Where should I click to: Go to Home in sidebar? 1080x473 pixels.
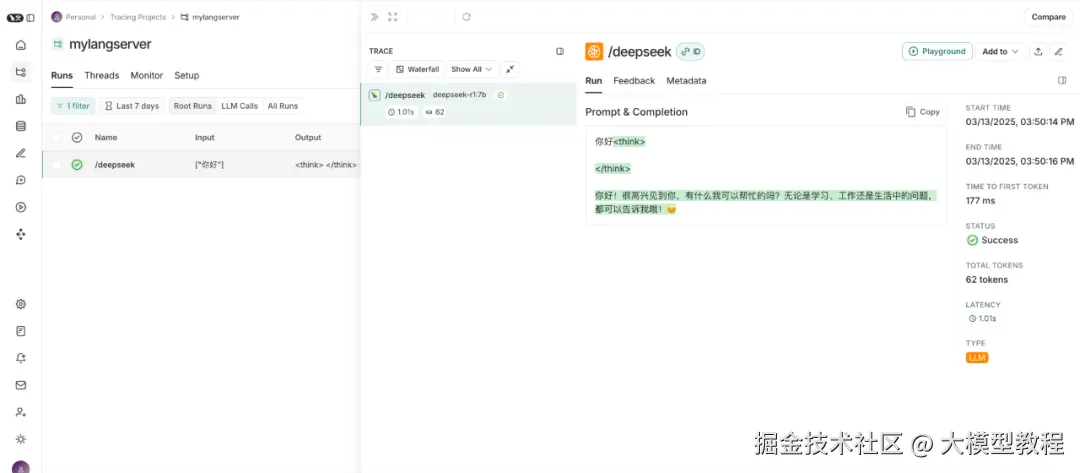[x=21, y=45]
